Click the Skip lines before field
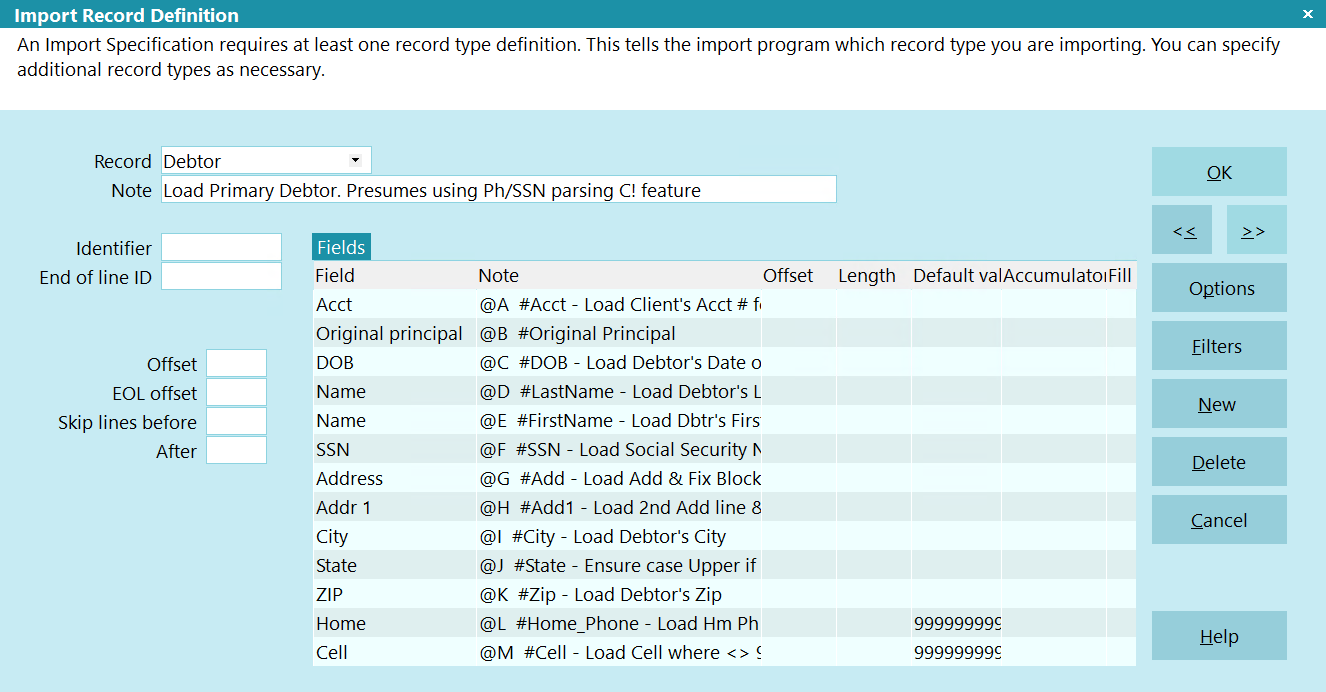Viewport: 1326px width, 692px height. [x=236, y=422]
